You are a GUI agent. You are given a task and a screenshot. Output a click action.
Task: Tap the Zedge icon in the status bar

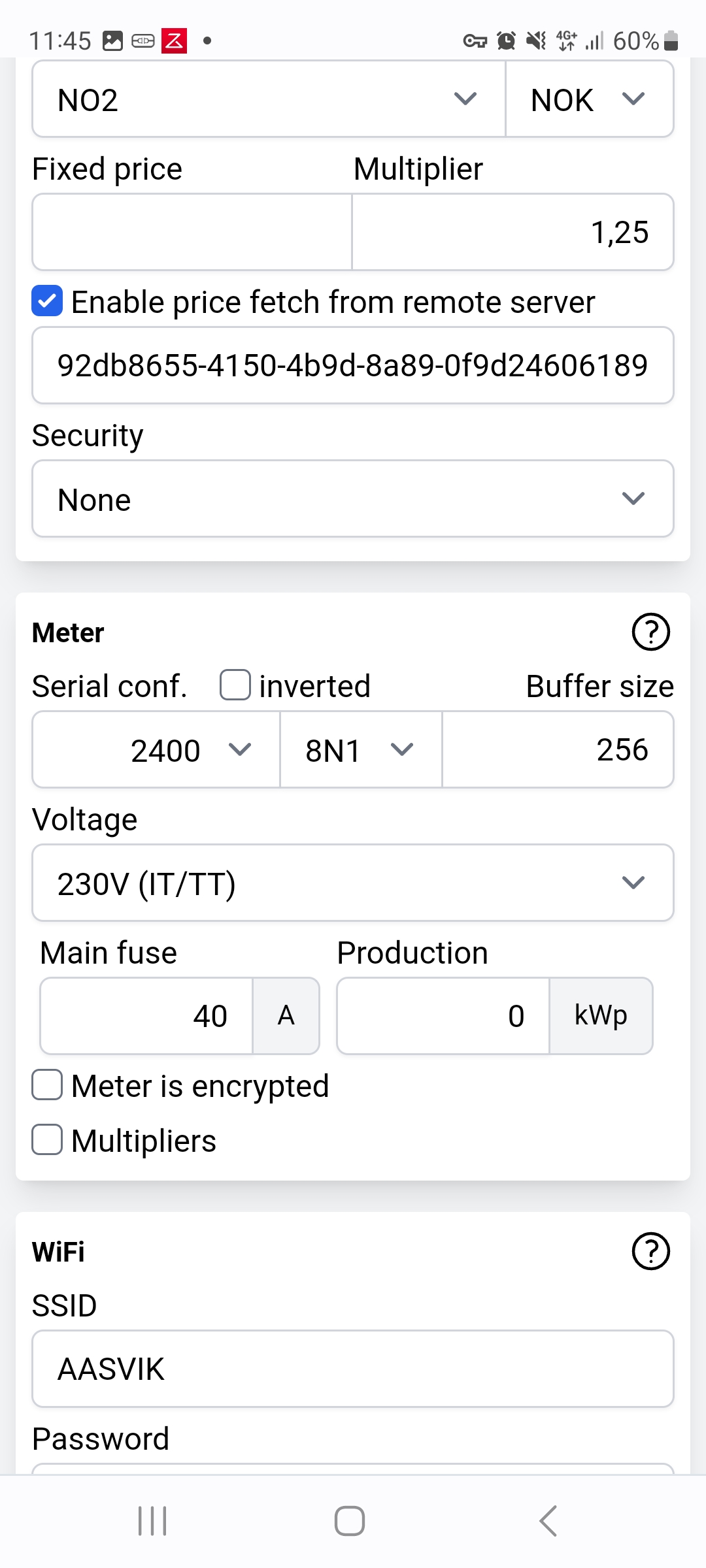[x=174, y=41]
